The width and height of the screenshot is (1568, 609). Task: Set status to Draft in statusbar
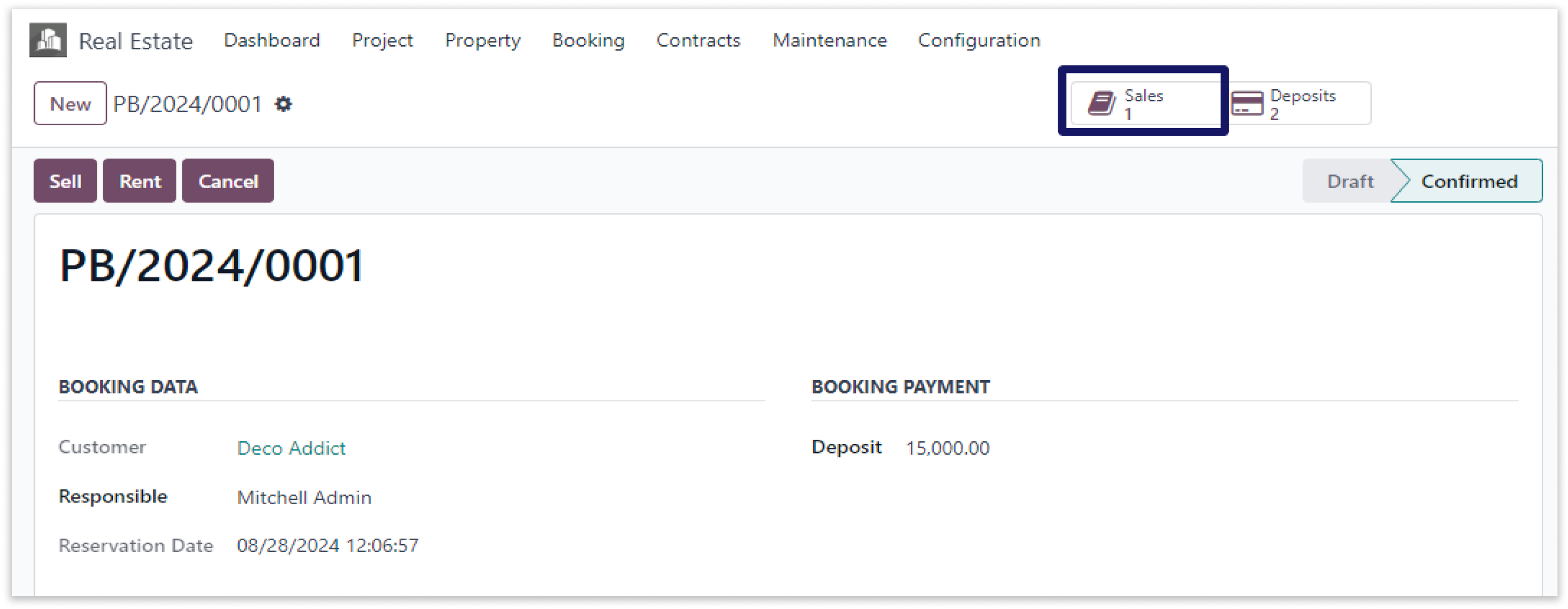click(x=1350, y=181)
